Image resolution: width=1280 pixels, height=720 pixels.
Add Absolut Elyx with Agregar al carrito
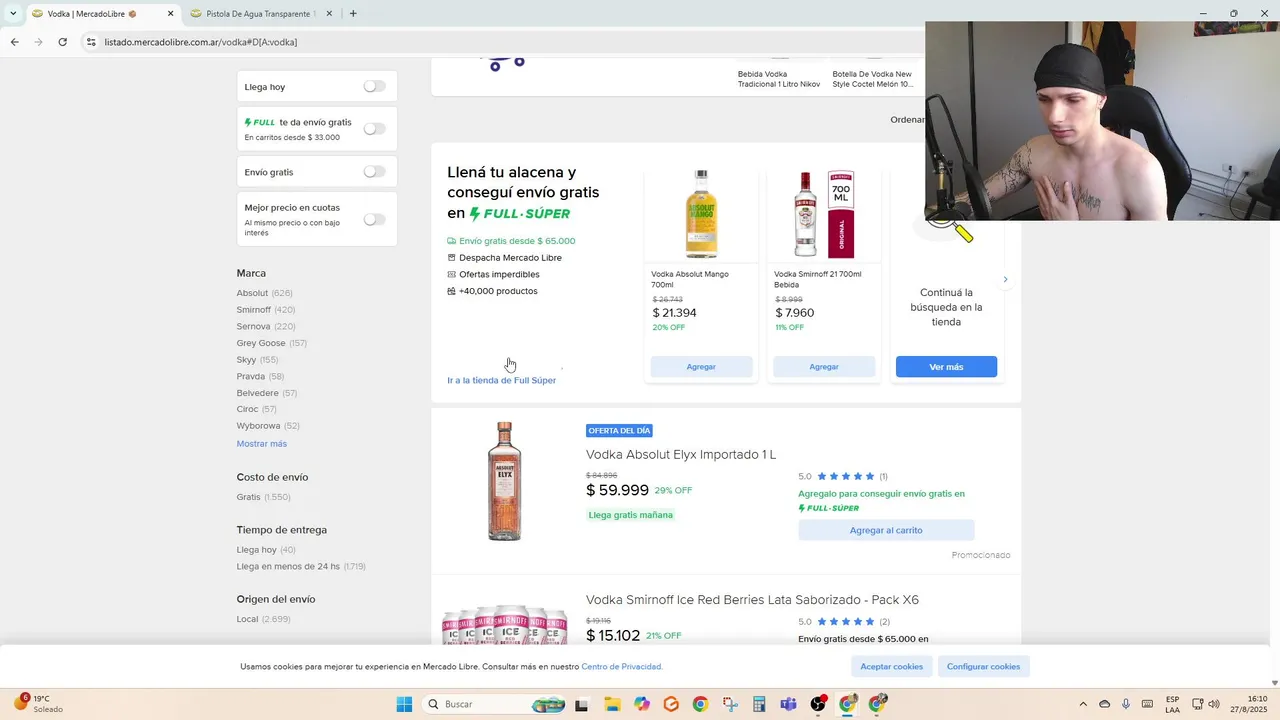pyautogui.click(x=886, y=530)
